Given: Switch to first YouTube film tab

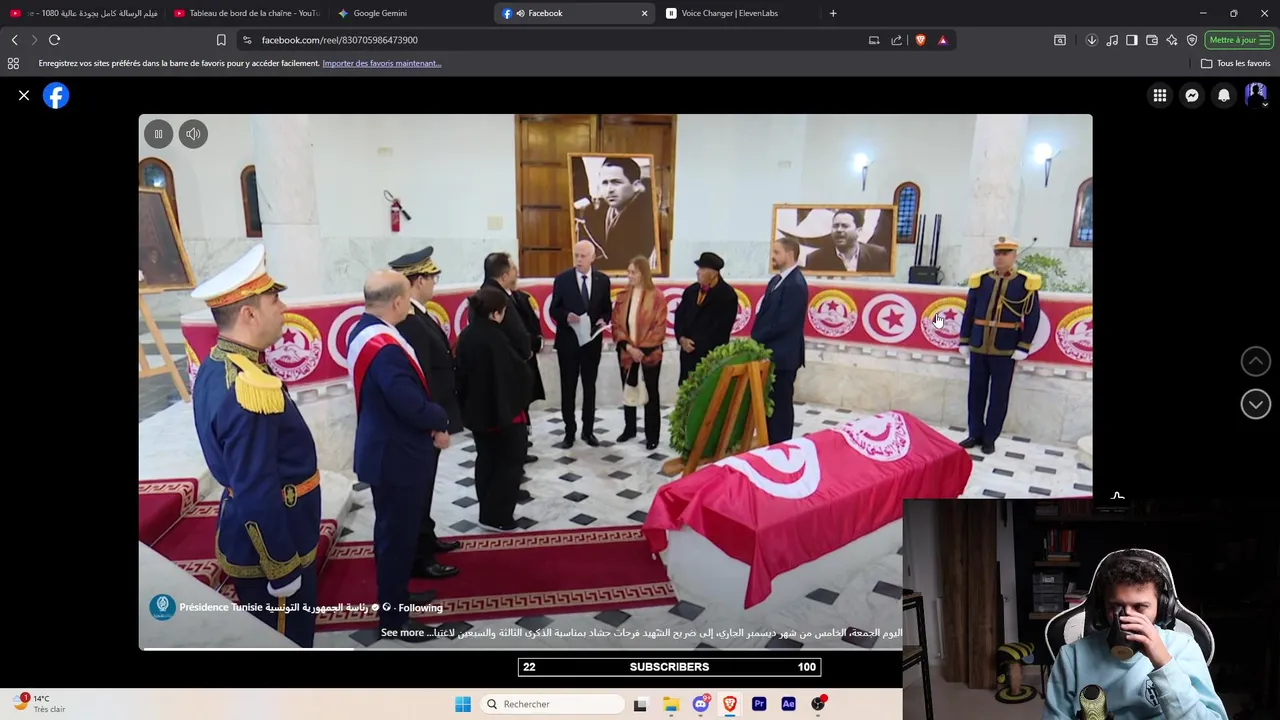Looking at the screenshot, I should pyautogui.click(x=85, y=13).
